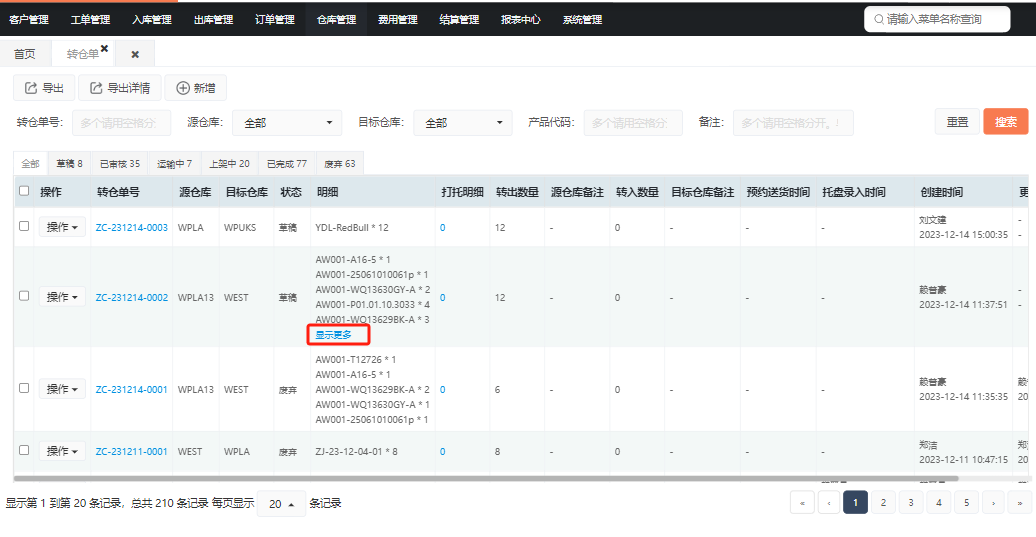Check the row ZC-231214-0003 checkbox
The image size is (1036, 537).
click(24, 226)
